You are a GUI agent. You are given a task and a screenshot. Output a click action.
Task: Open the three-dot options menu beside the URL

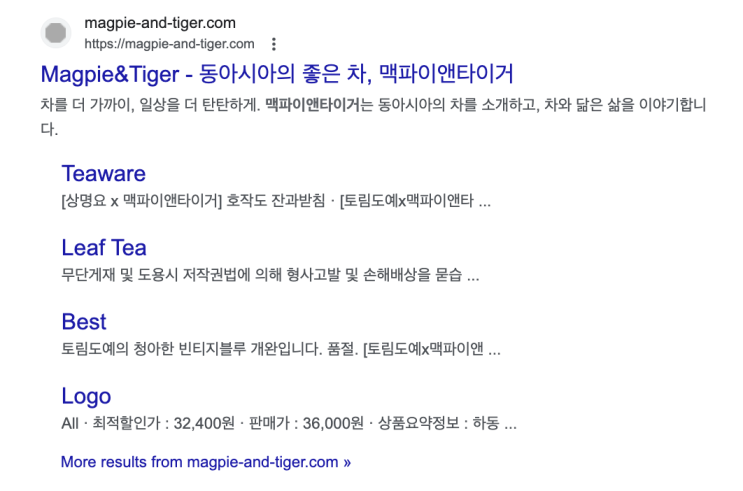[x=274, y=44]
